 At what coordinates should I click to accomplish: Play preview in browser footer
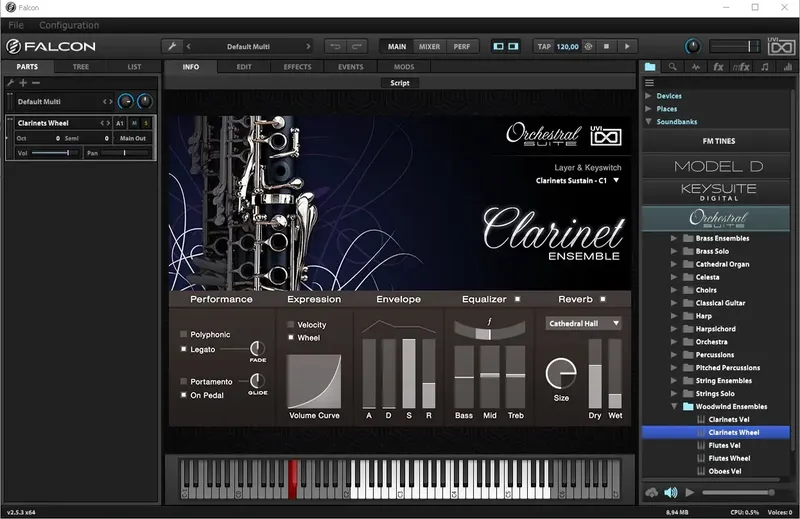click(x=690, y=492)
